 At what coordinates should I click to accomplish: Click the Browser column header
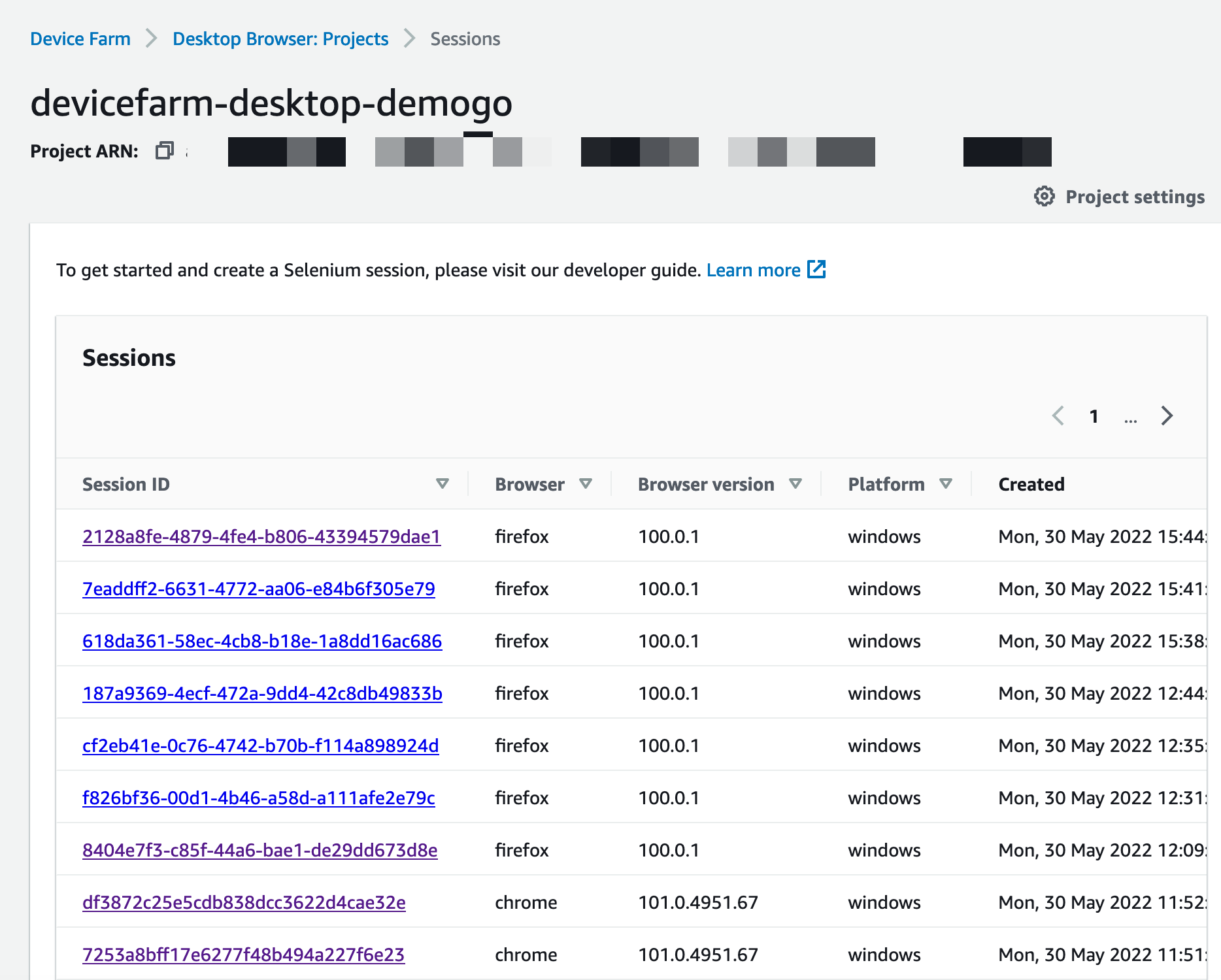pyautogui.click(x=529, y=484)
